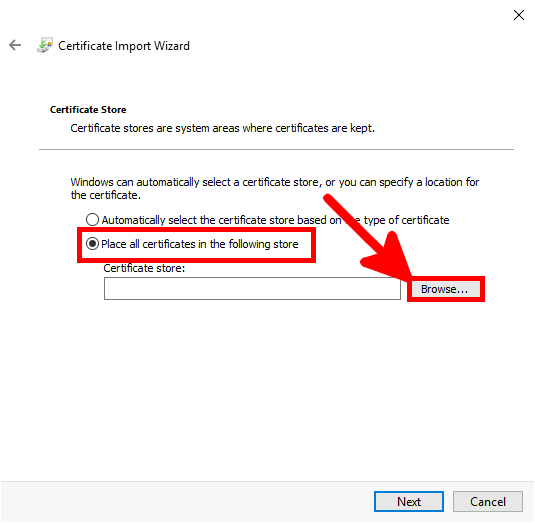Image resolution: width=535 pixels, height=523 pixels.
Task: Click text 'Windows can automatically select a certificate store'
Action: click(194, 182)
